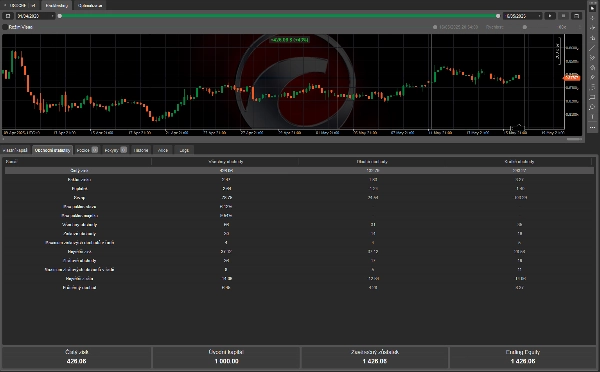Stop the backtest with the stop button
This screenshot has height=372, width=600.
(563, 16)
